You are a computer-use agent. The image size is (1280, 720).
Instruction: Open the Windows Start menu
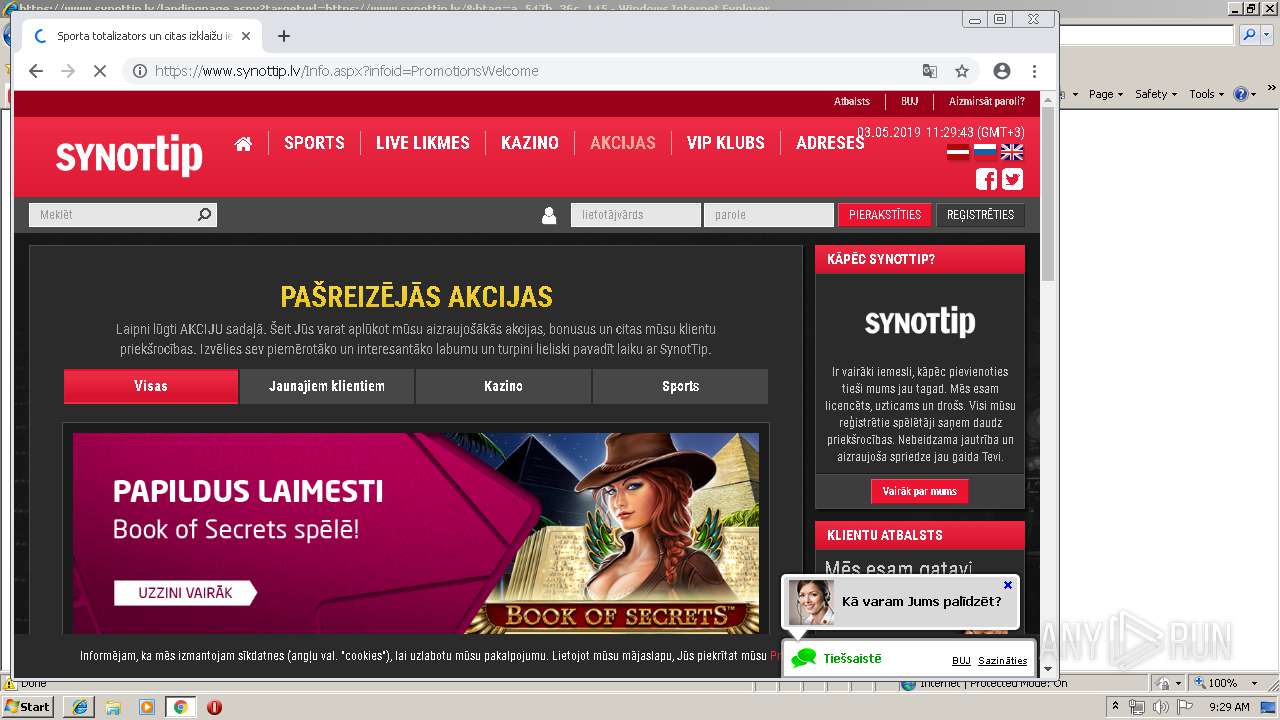coord(27,707)
